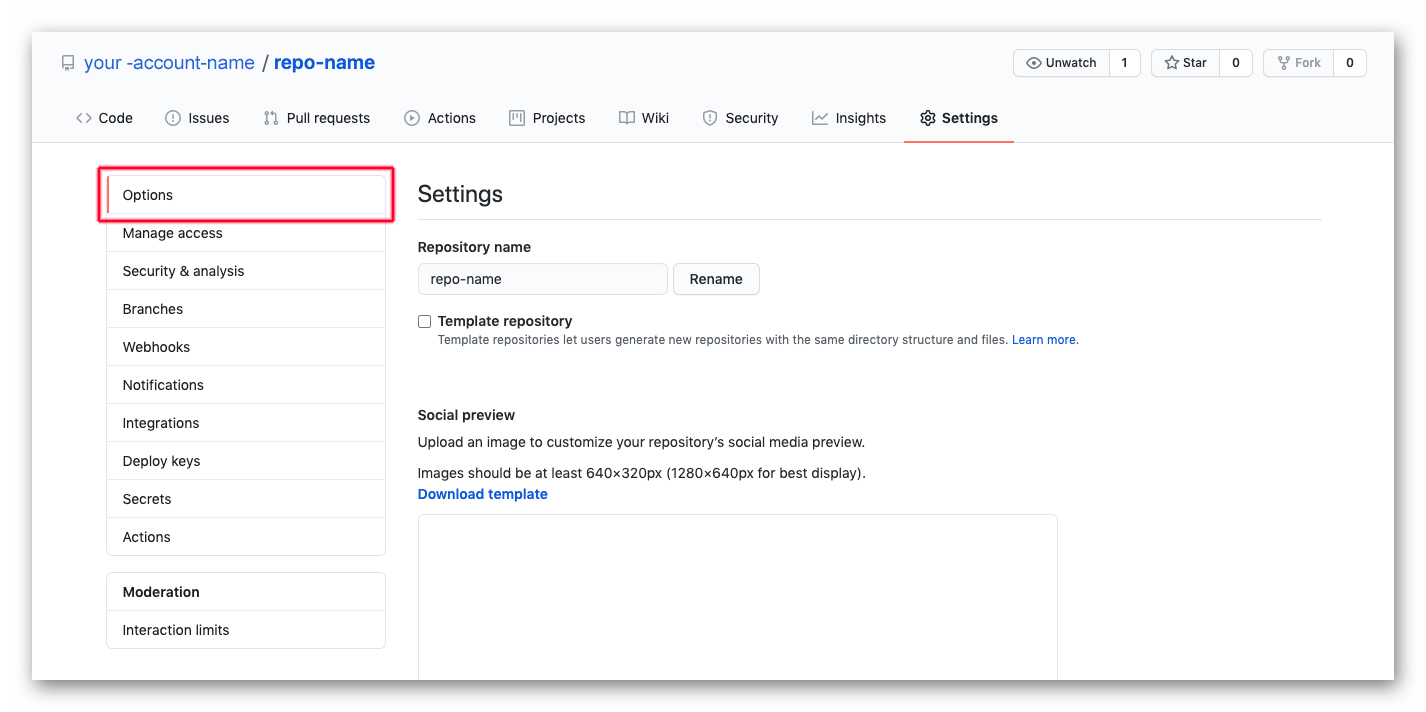Open Integrations settings

pyautogui.click(x=246, y=423)
